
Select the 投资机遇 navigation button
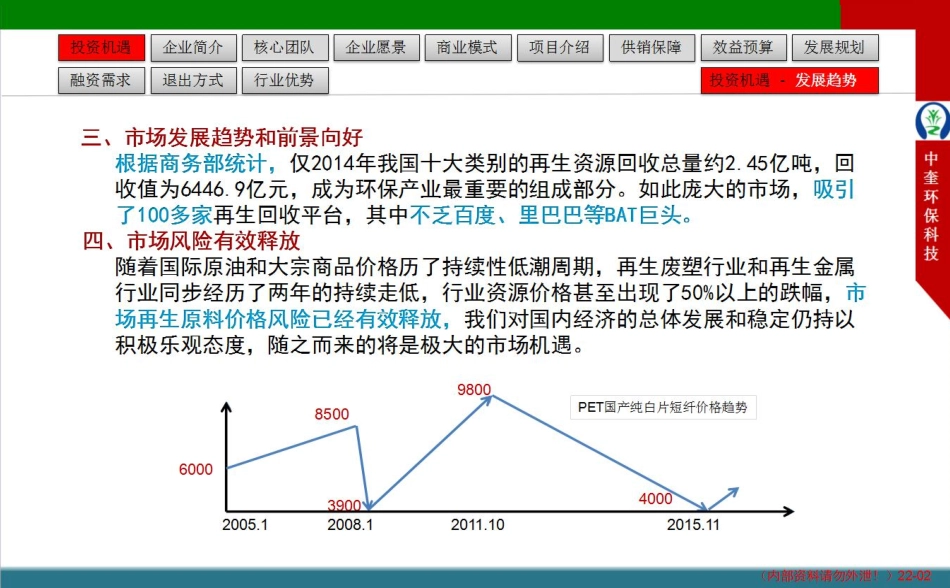[100, 47]
